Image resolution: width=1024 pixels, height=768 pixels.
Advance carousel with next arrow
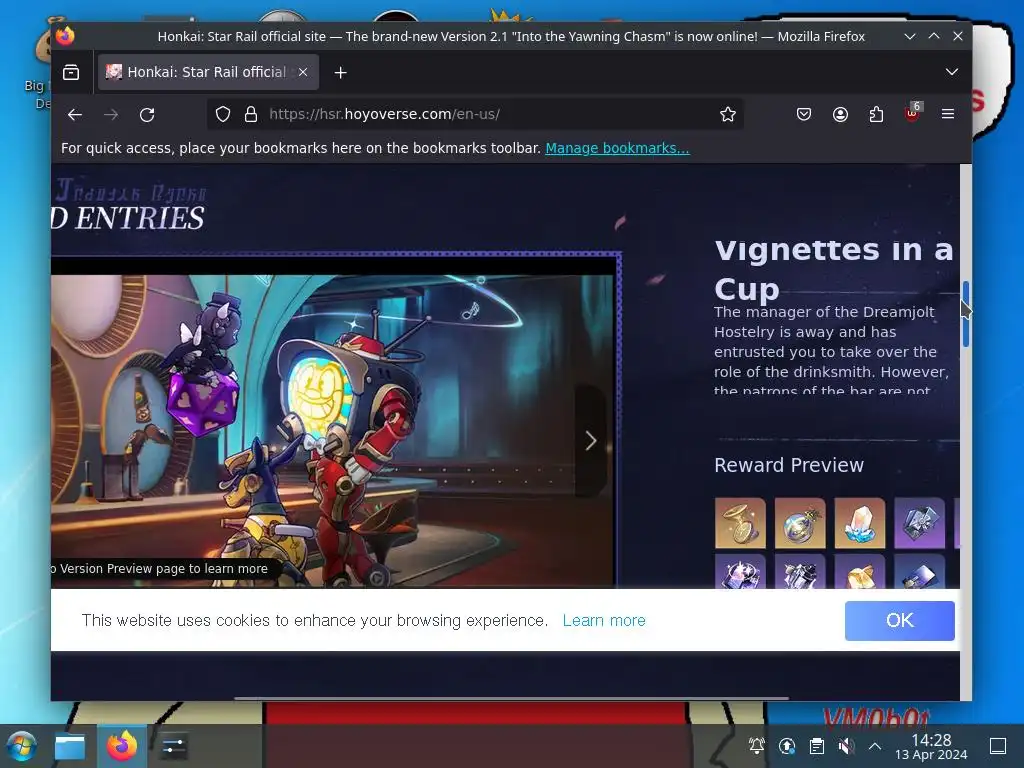[x=590, y=441]
